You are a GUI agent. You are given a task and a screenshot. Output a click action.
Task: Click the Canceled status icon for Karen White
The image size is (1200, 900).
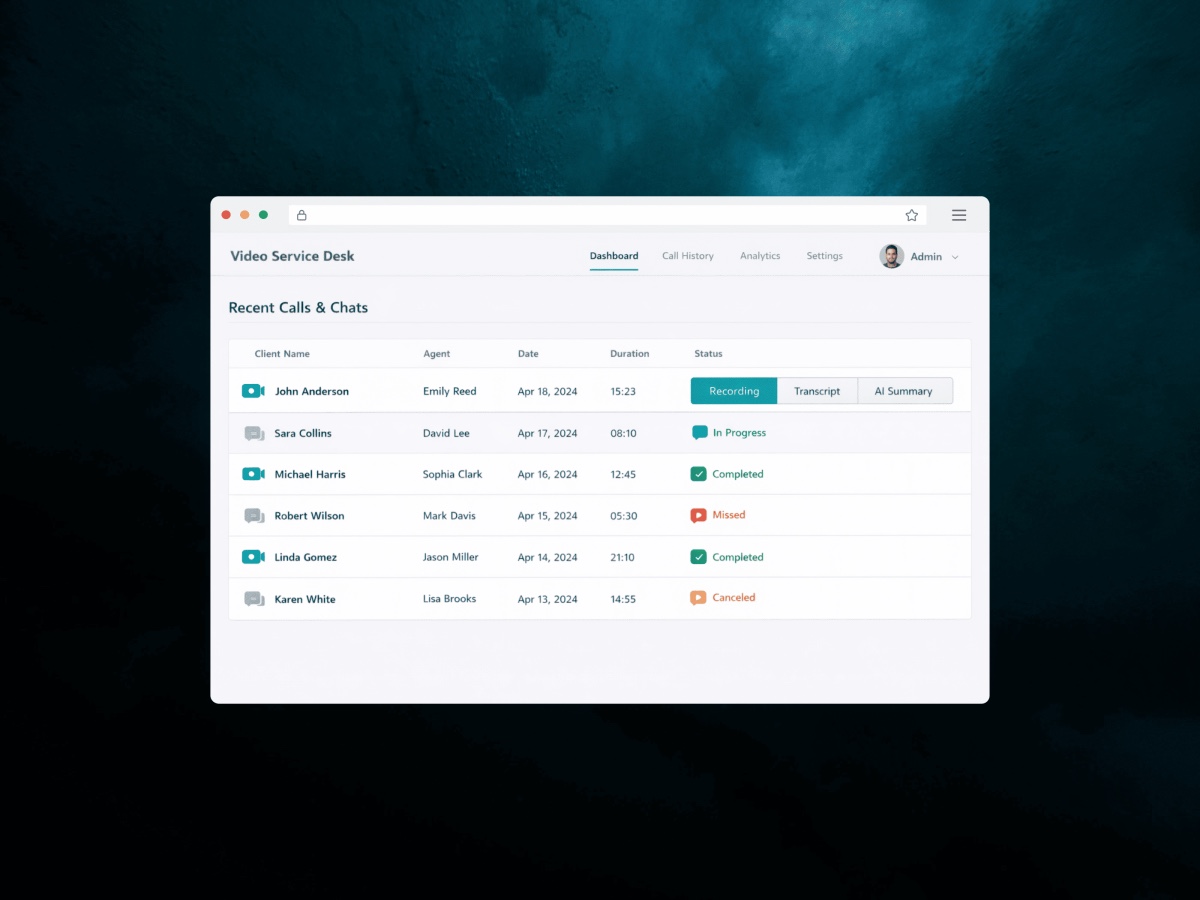click(x=698, y=597)
